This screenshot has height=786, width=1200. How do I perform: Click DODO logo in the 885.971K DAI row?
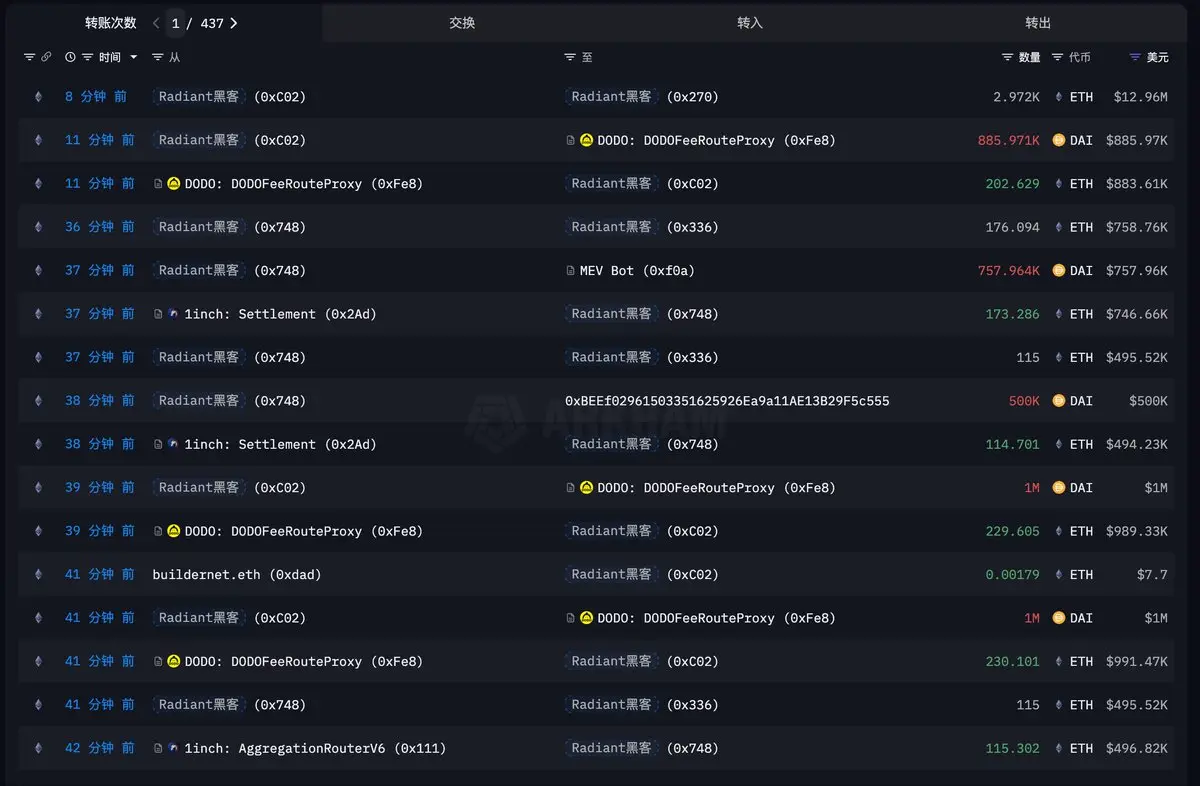click(x=587, y=141)
